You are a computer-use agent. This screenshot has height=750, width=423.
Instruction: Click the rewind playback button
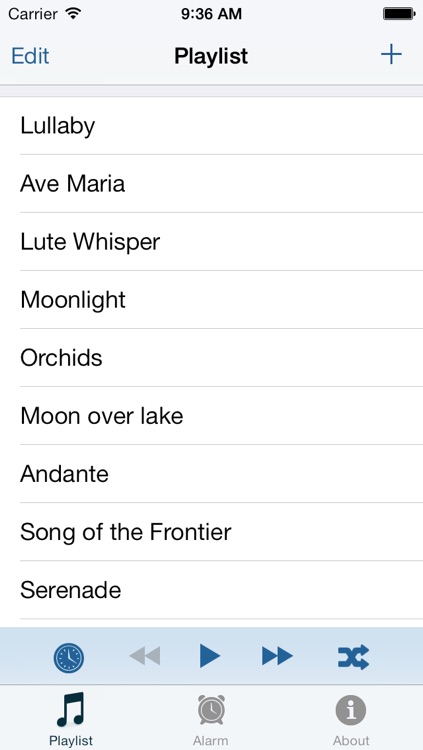point(145,655)
